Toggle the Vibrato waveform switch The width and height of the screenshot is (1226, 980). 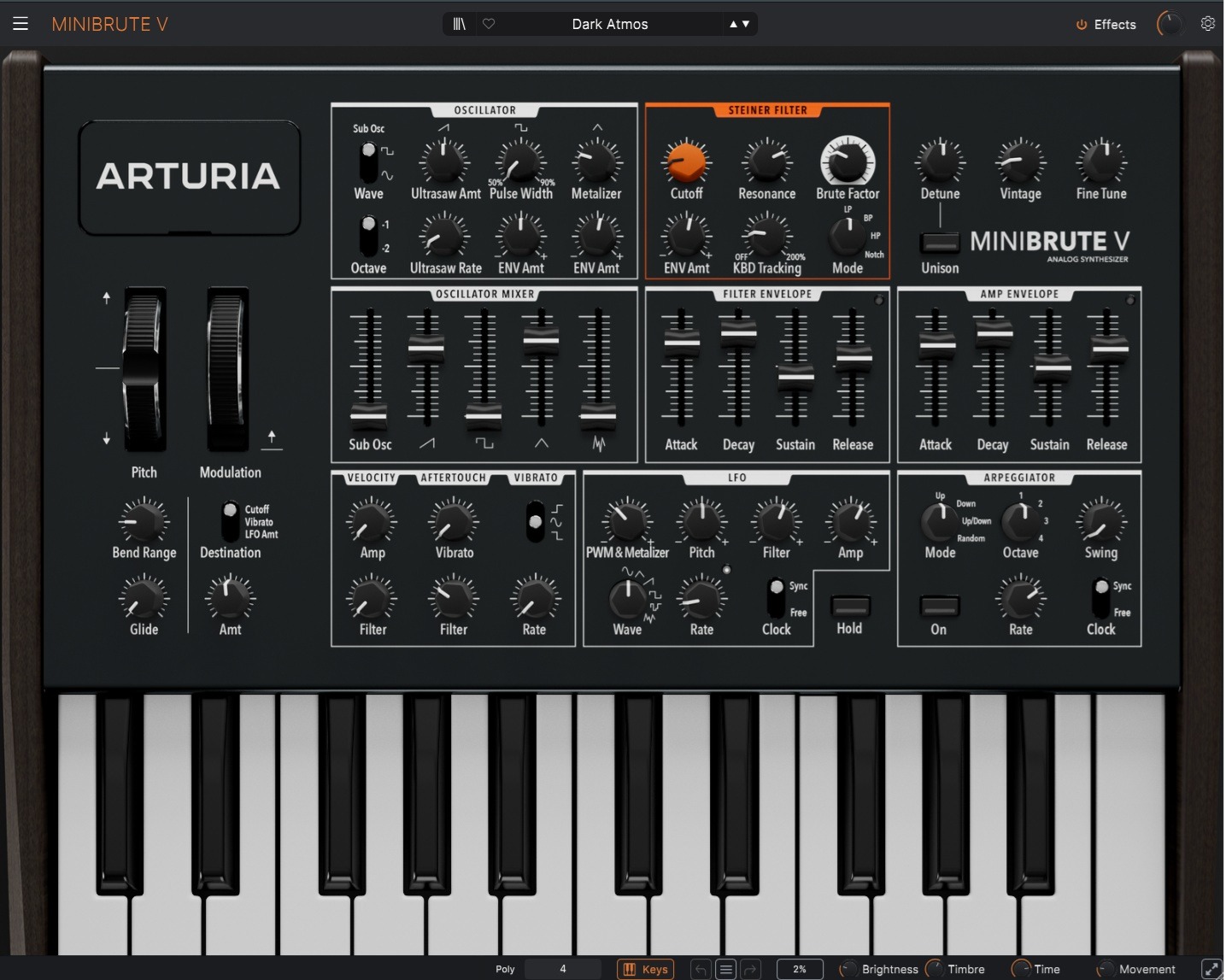pyautogui.click(x=536, y=521)
